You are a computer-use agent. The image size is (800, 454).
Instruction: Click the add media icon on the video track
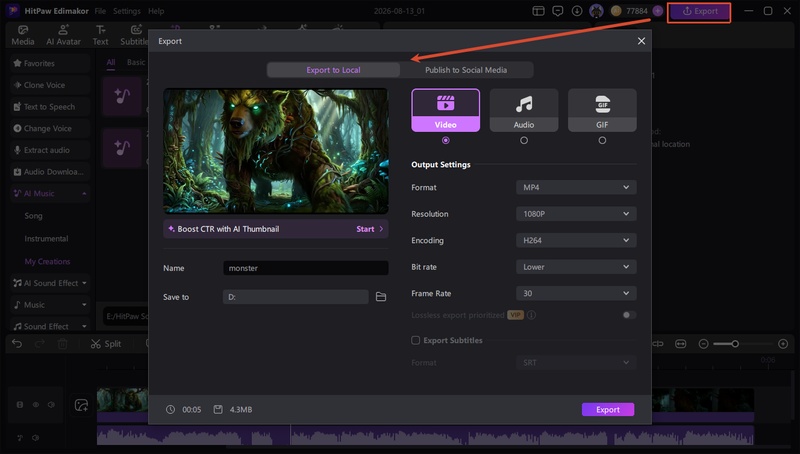click(x=81, y=405)
